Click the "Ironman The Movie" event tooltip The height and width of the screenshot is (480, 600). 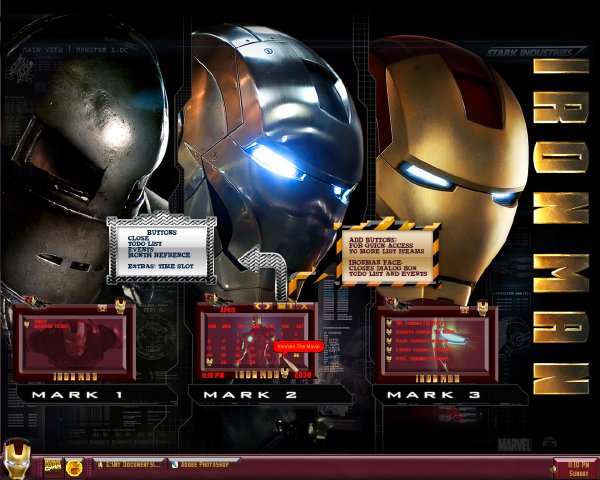coord(299,346)
